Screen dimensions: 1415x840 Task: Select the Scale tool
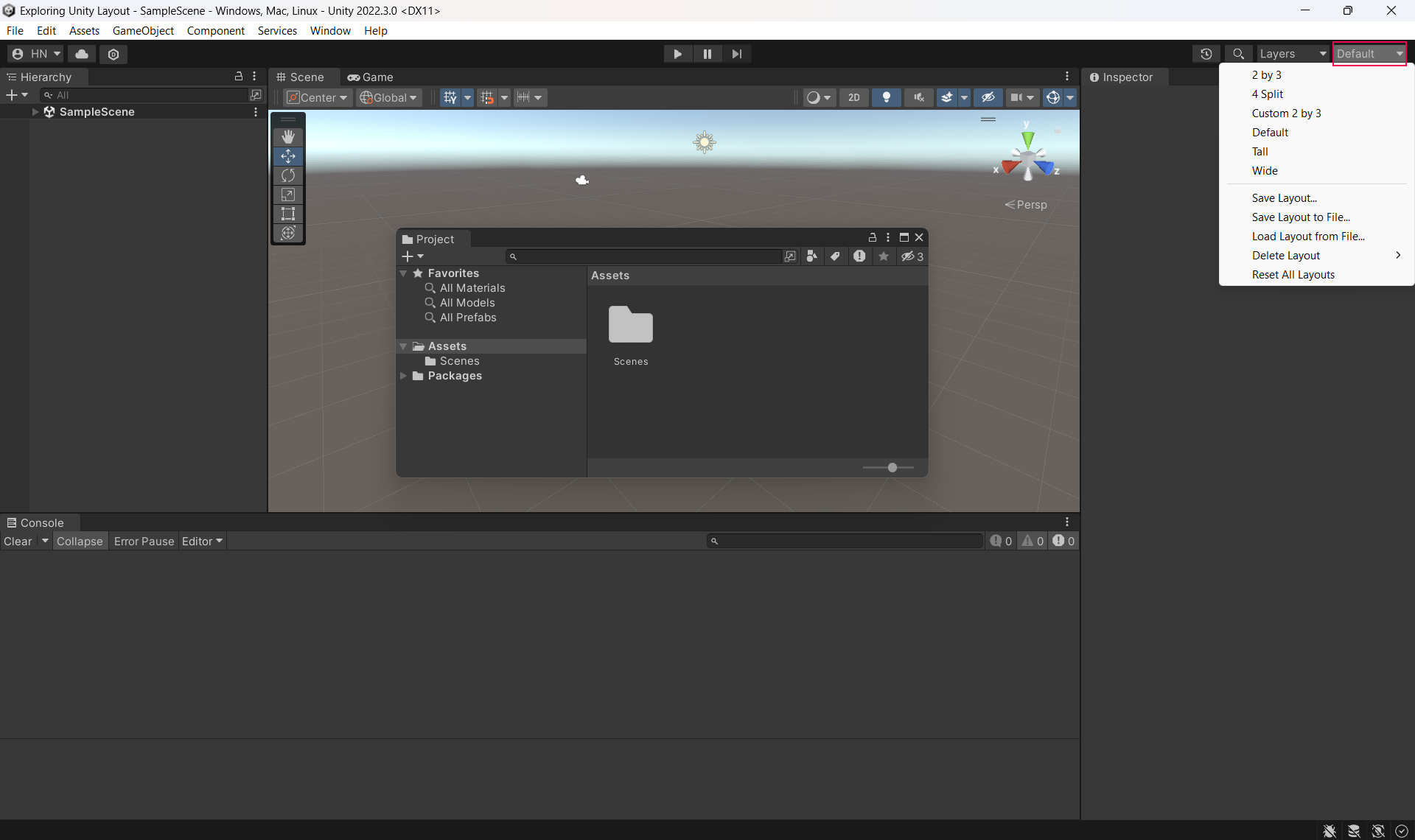pyautogui.click(x=288, y=195)
